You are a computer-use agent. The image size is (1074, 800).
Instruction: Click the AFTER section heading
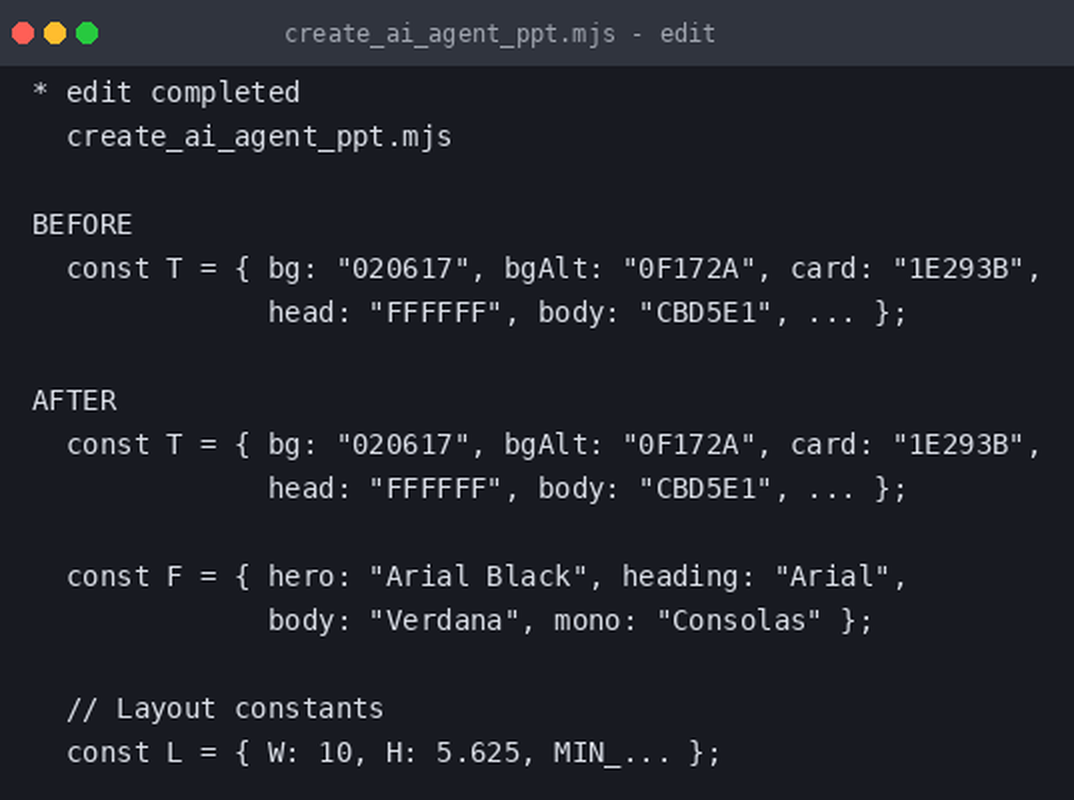click(x=74, y=401)
